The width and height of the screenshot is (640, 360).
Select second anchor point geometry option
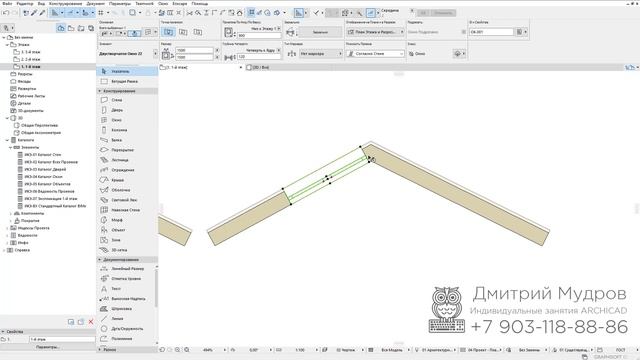(183, 32)
